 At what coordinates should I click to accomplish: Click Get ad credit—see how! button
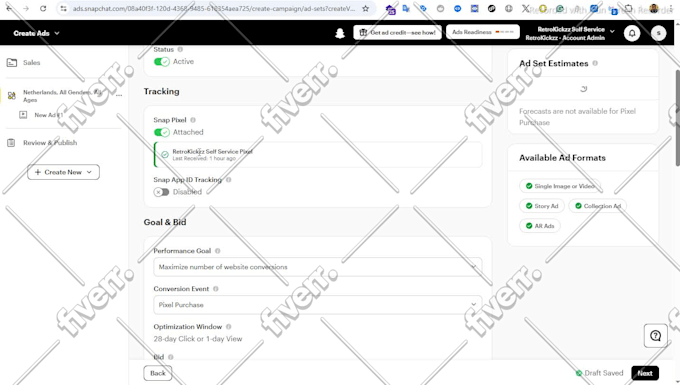397,33
